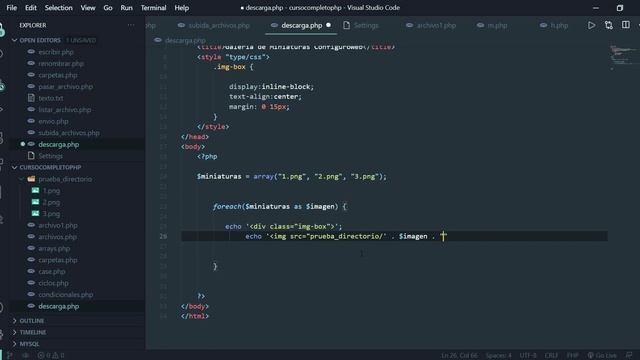Start Go Live server from status bar
Viewport: 640px width, 360px height.
tap(602, 356)
